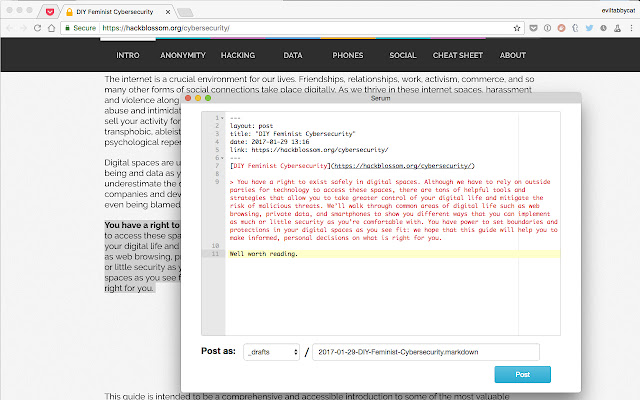Screen dimensions: 640x400
Task: Click the dark clock extension icon
Action: pyautogui.click(x=603, y=28)
